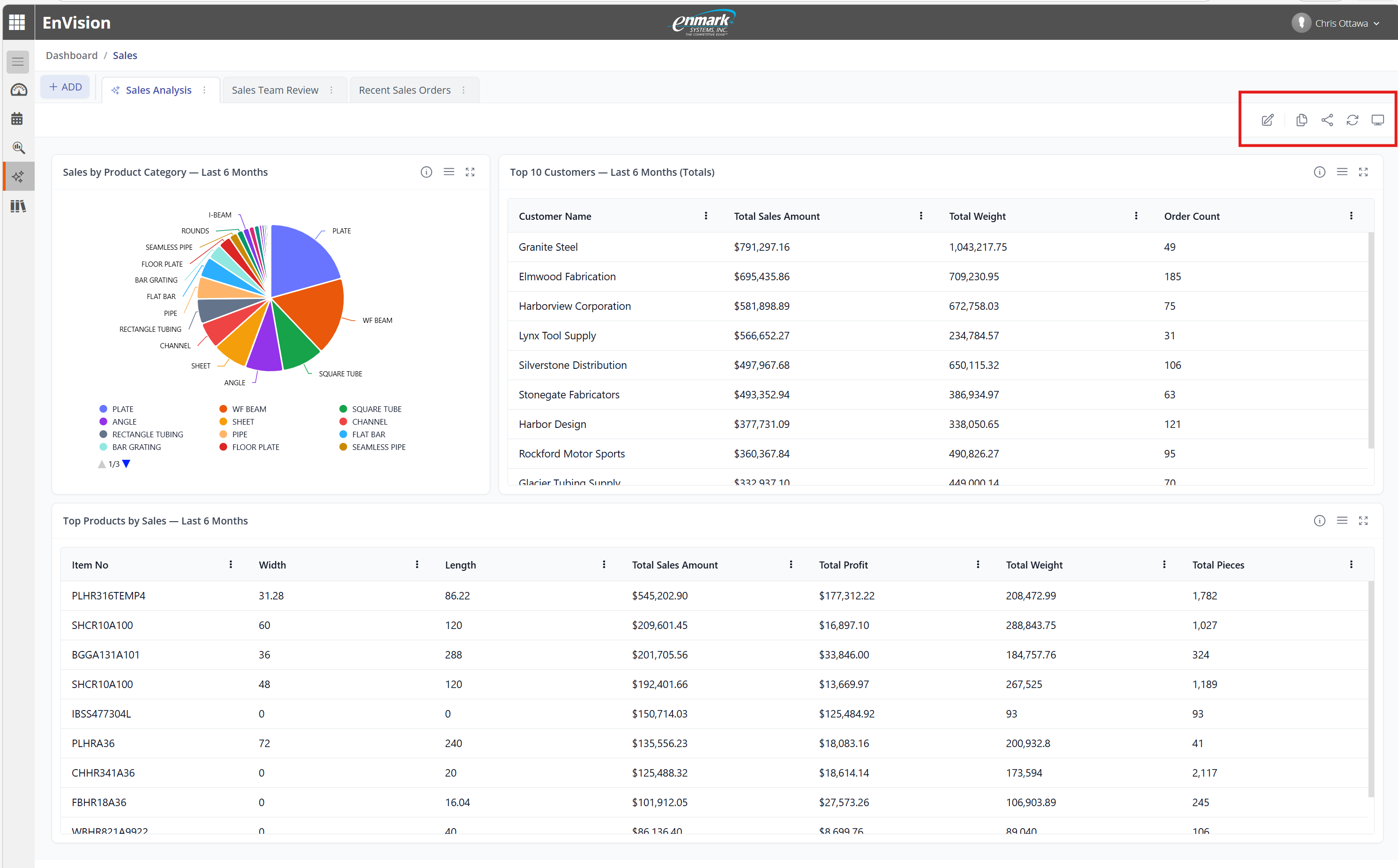Open Customer Name column menu

[x=705, y=216]
